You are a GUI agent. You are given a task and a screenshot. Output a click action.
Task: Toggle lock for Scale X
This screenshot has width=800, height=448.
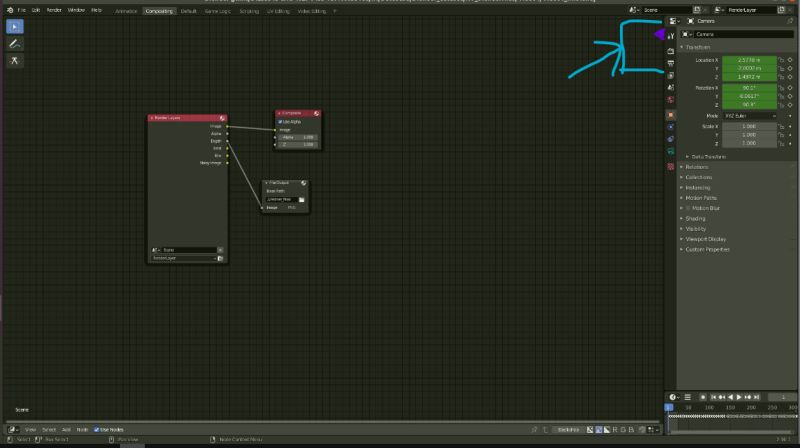(781, 127)
